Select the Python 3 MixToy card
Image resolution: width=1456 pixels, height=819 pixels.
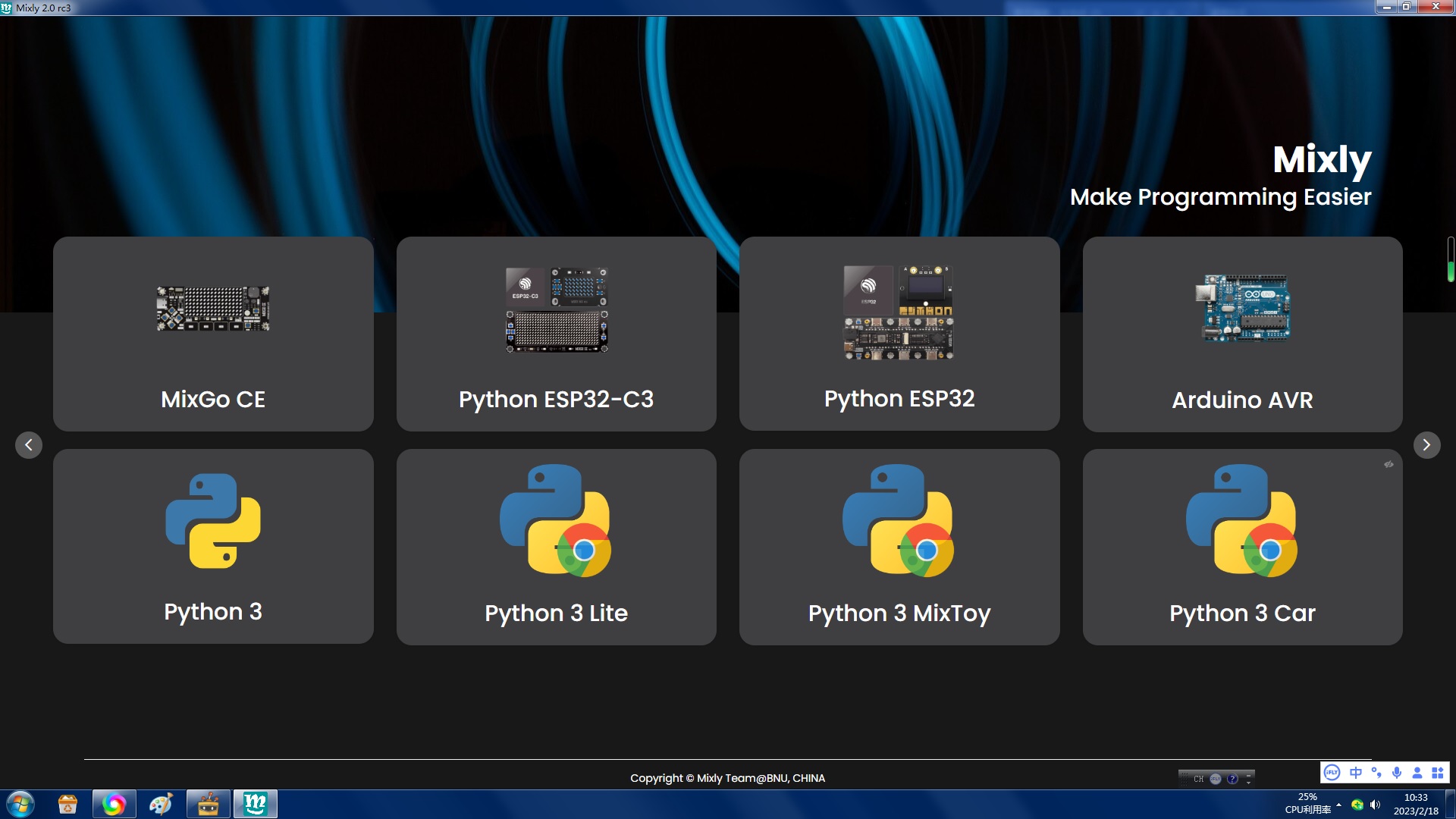click(899, 547)
